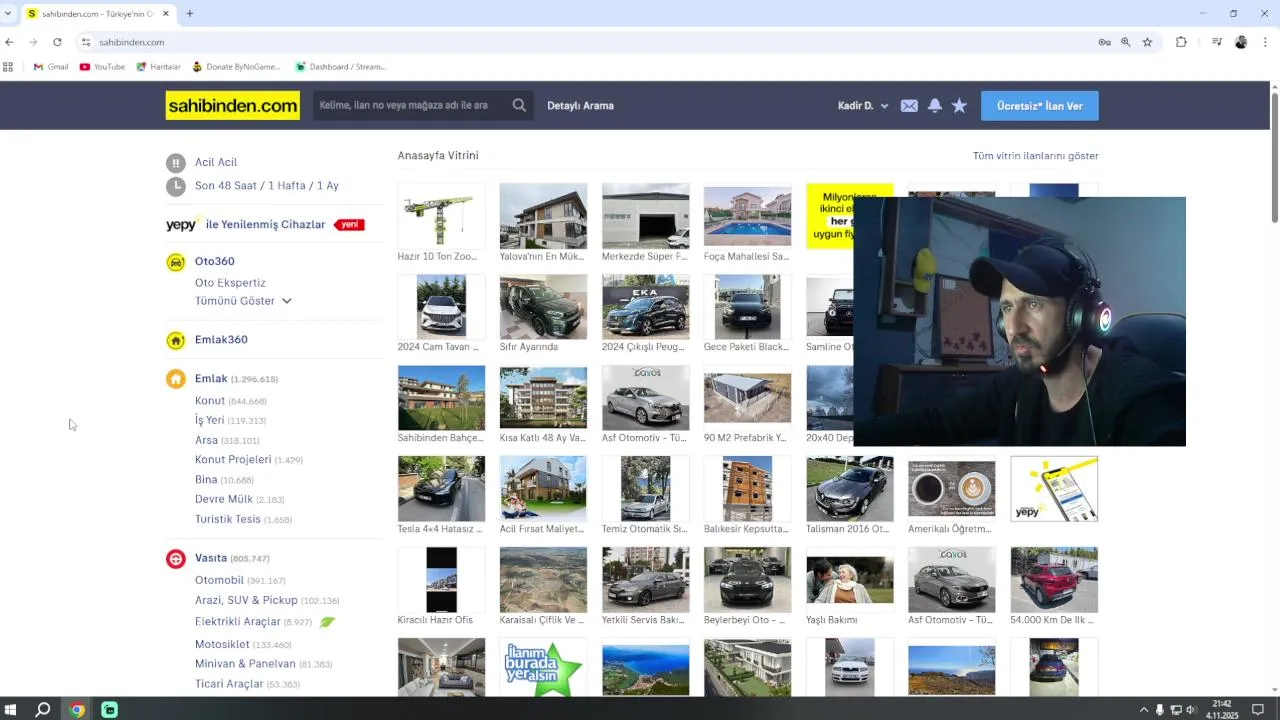
Task: Open the Otomobil category link
Action: 219,580
